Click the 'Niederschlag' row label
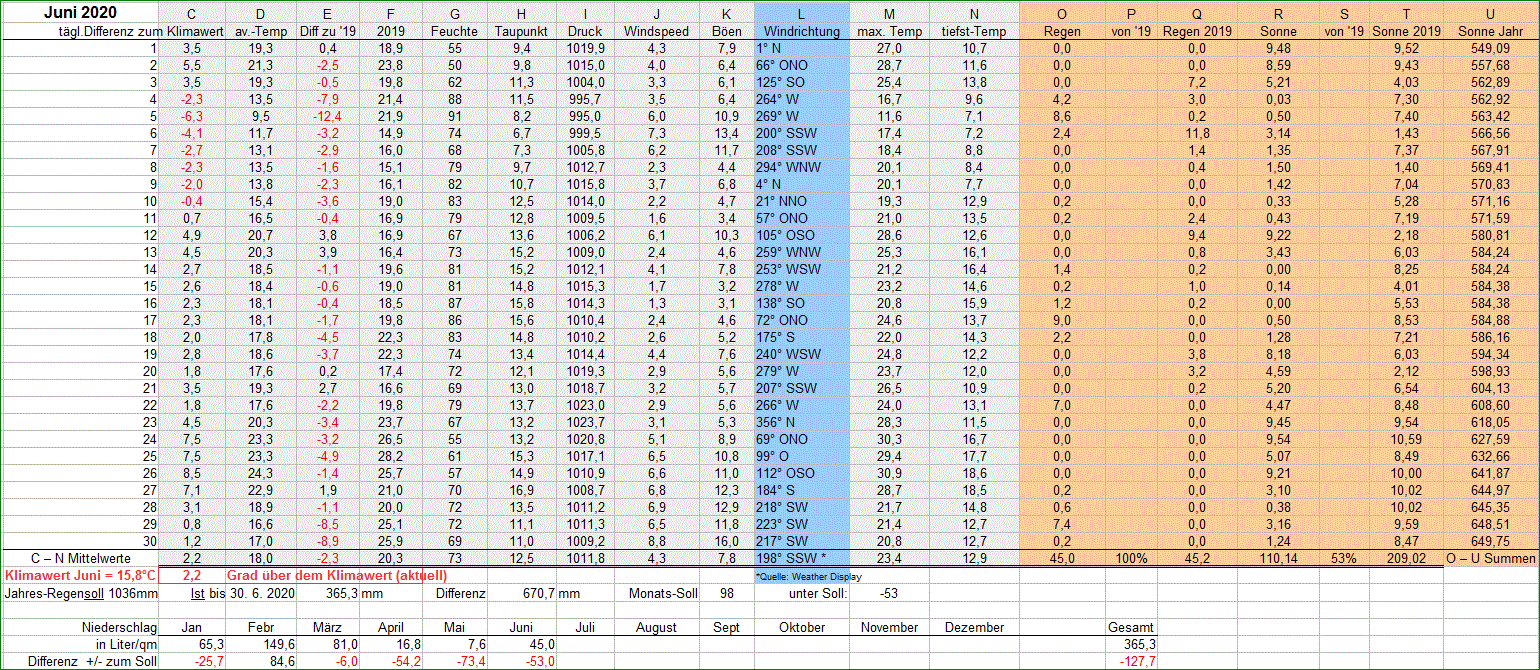Image resolution: width=1540 pixels, height=670 pixels. (119, 627)
